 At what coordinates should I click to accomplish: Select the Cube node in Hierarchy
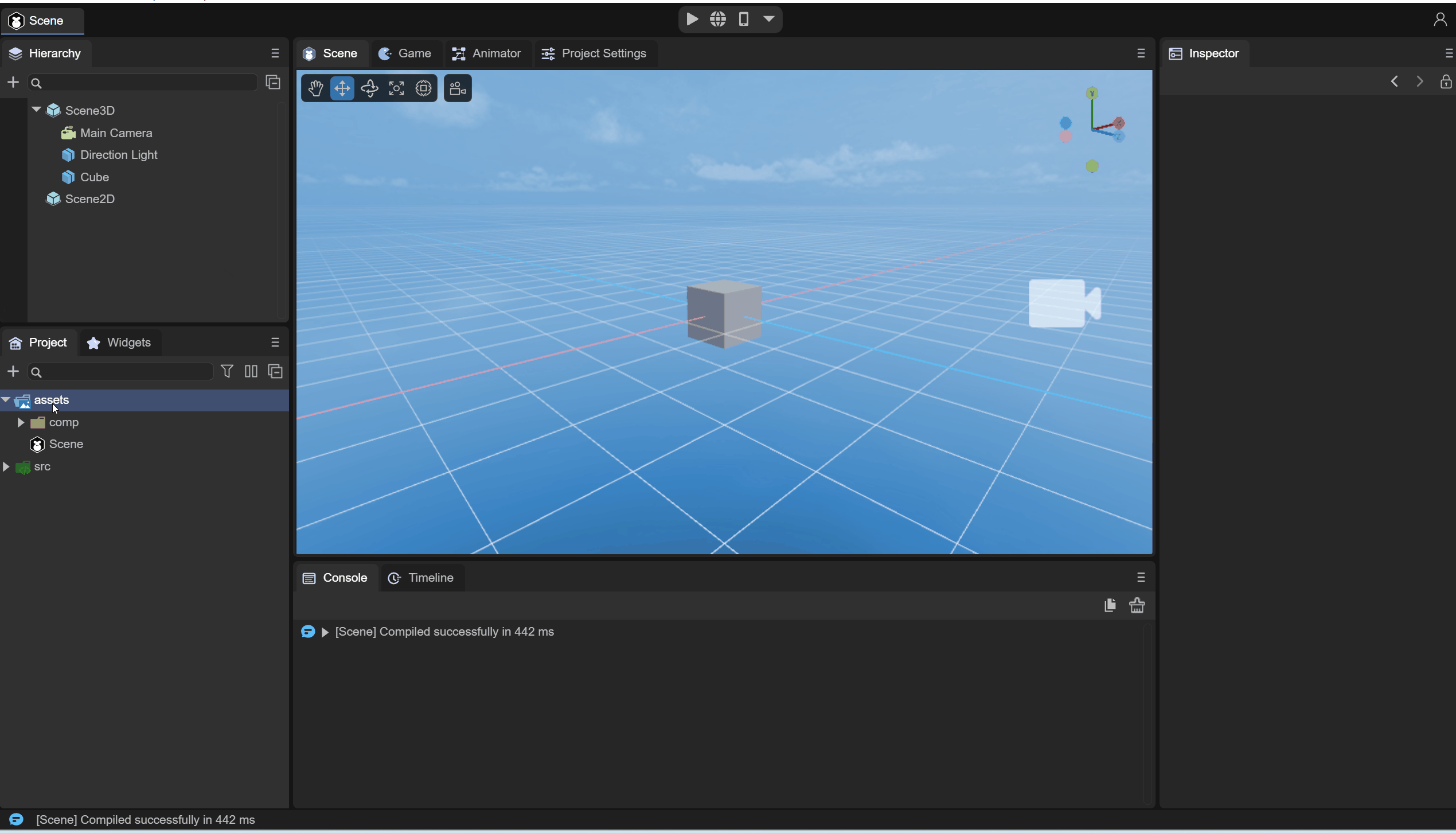(x=95, y=177)
